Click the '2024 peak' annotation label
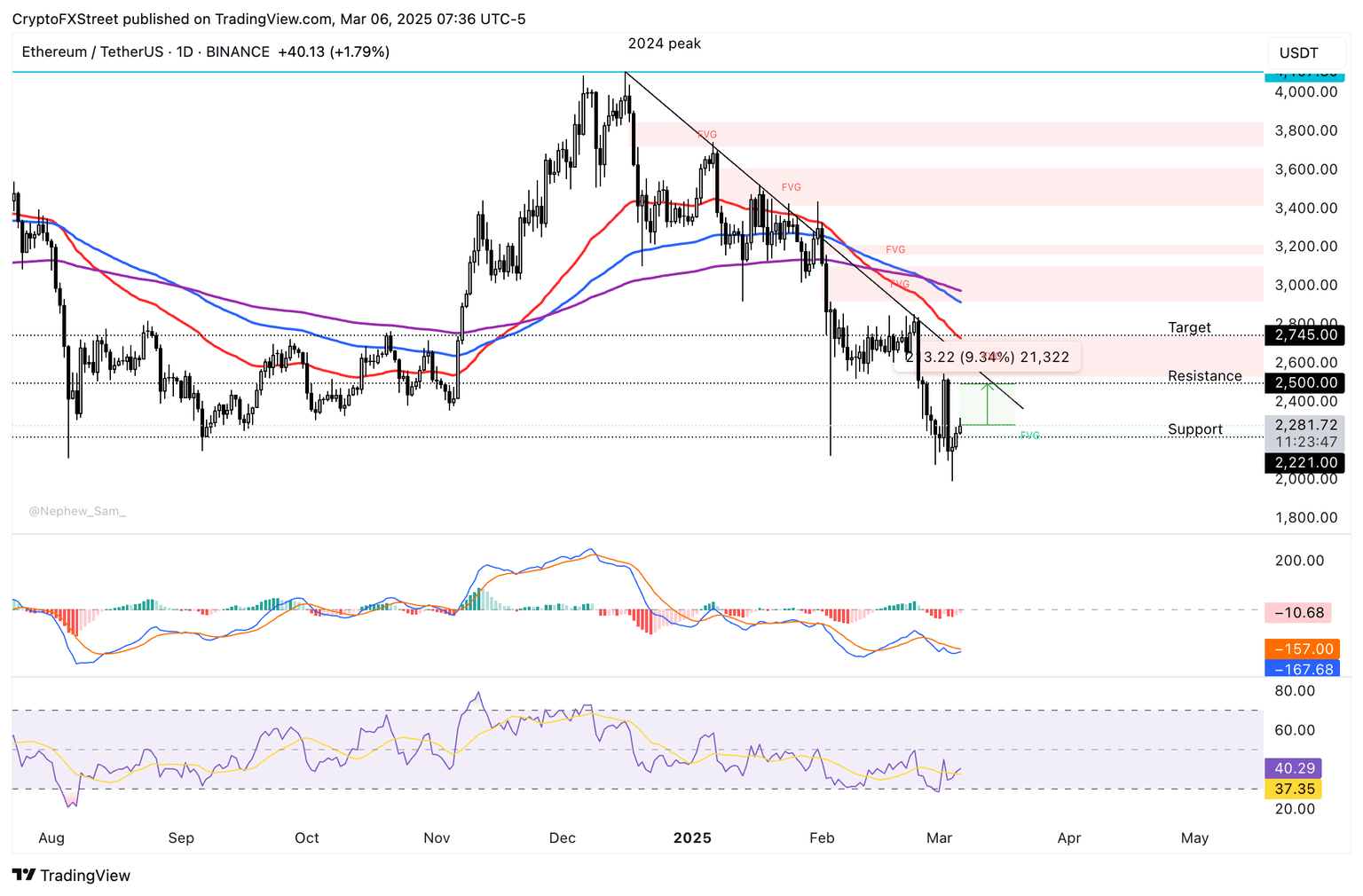Screen dimensions: 1363x896 pyautogui.click(x=664, y=43)
